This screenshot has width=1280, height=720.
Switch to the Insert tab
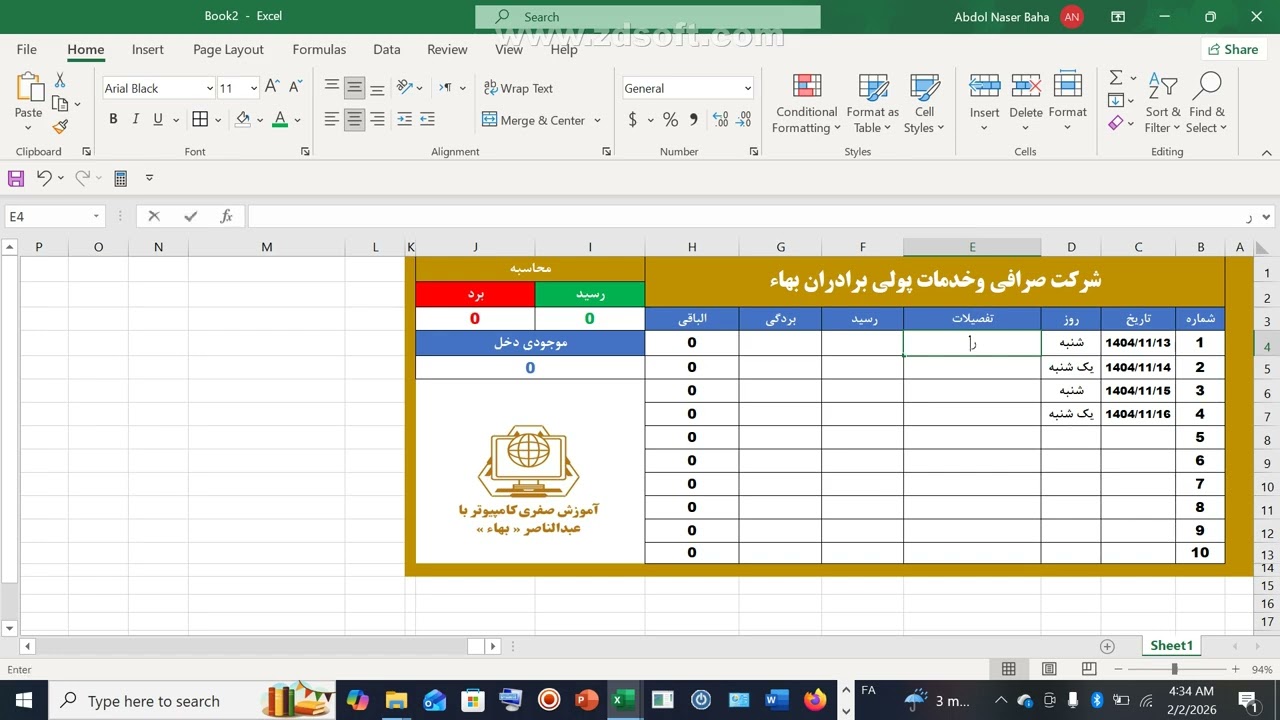coord(148,49)
